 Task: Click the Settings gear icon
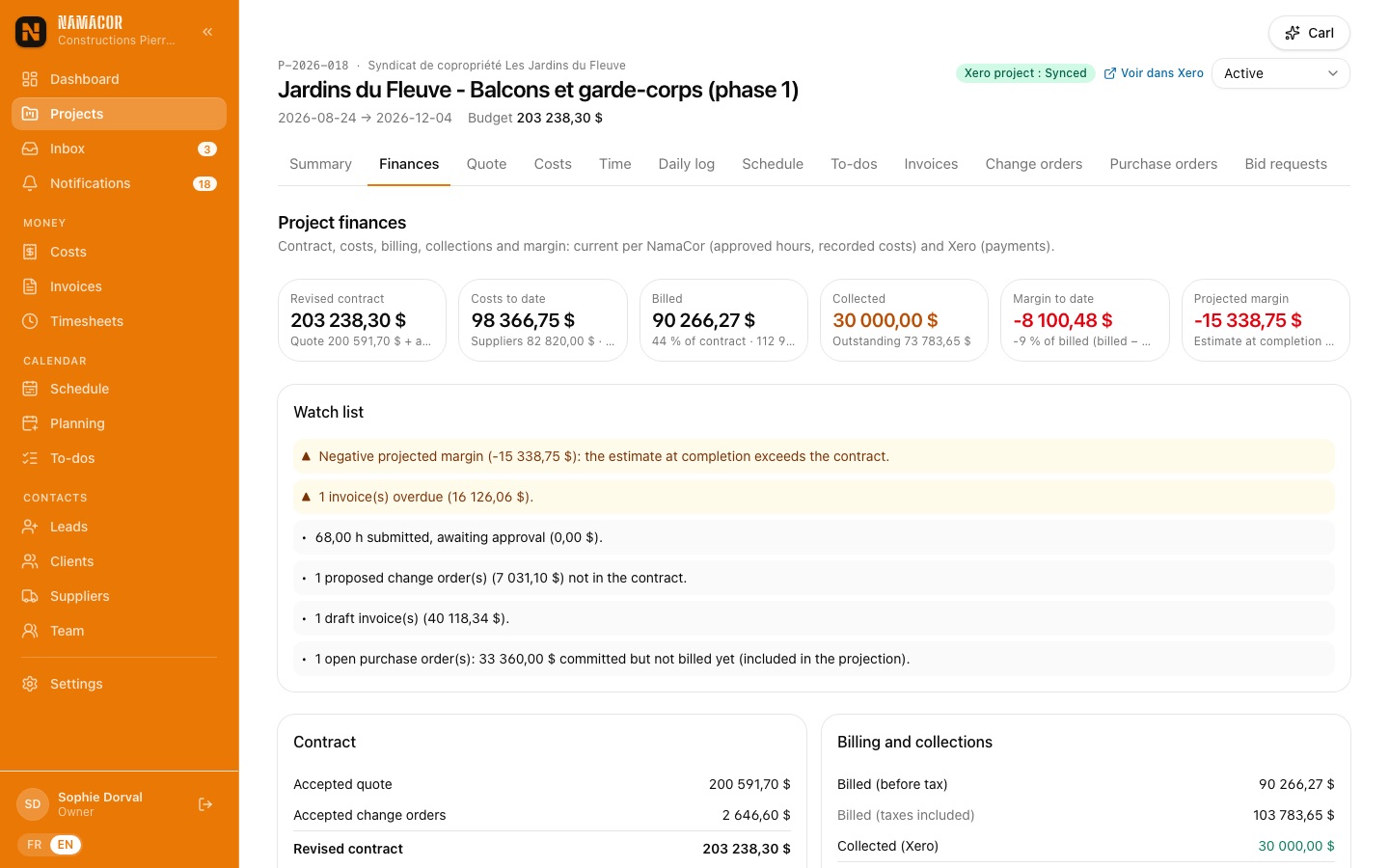tap(30, 684)
